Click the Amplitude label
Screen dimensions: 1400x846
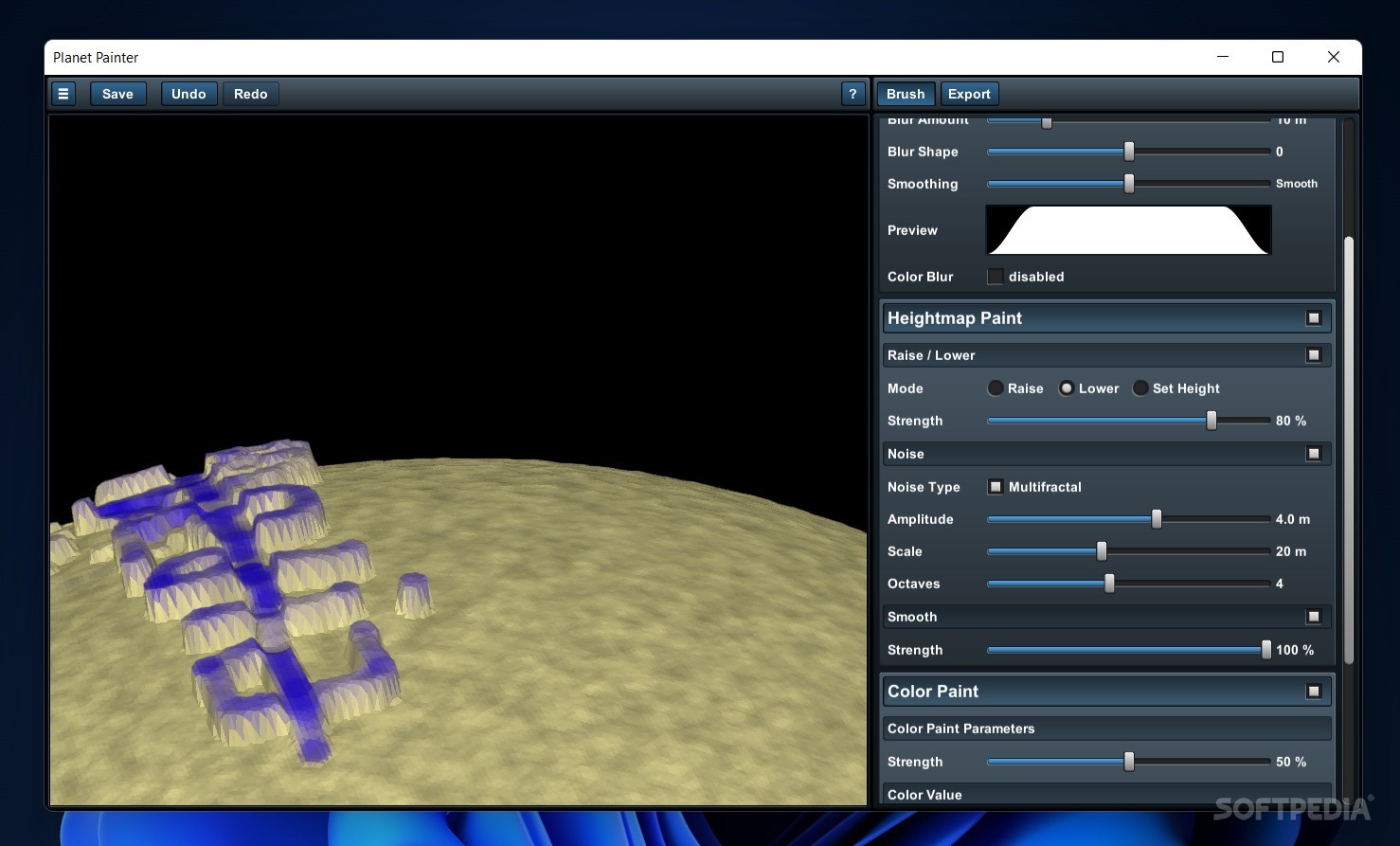[x=921, y=519]
